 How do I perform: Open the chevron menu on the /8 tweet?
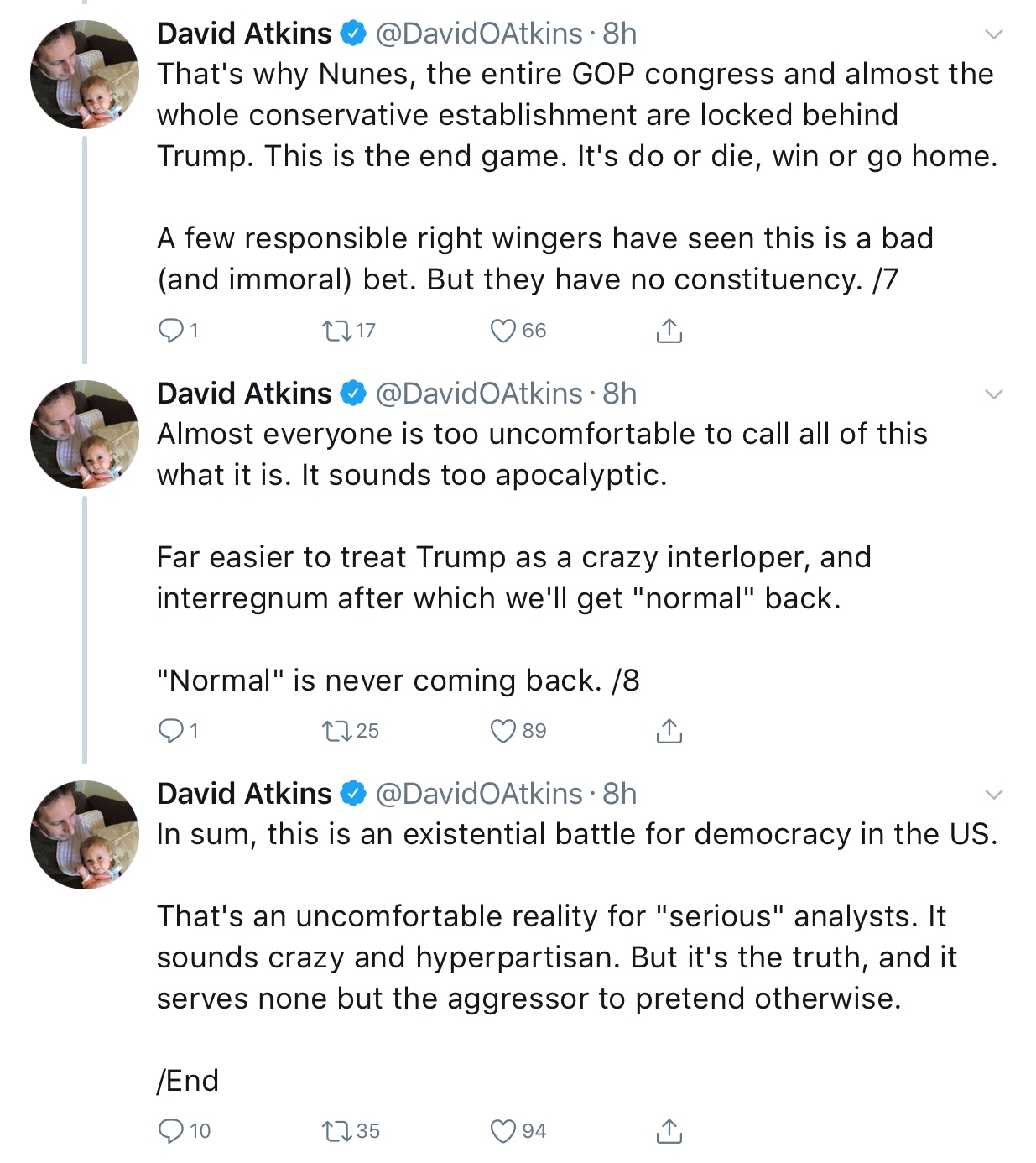pyautogui.click(x=994, y=394)
